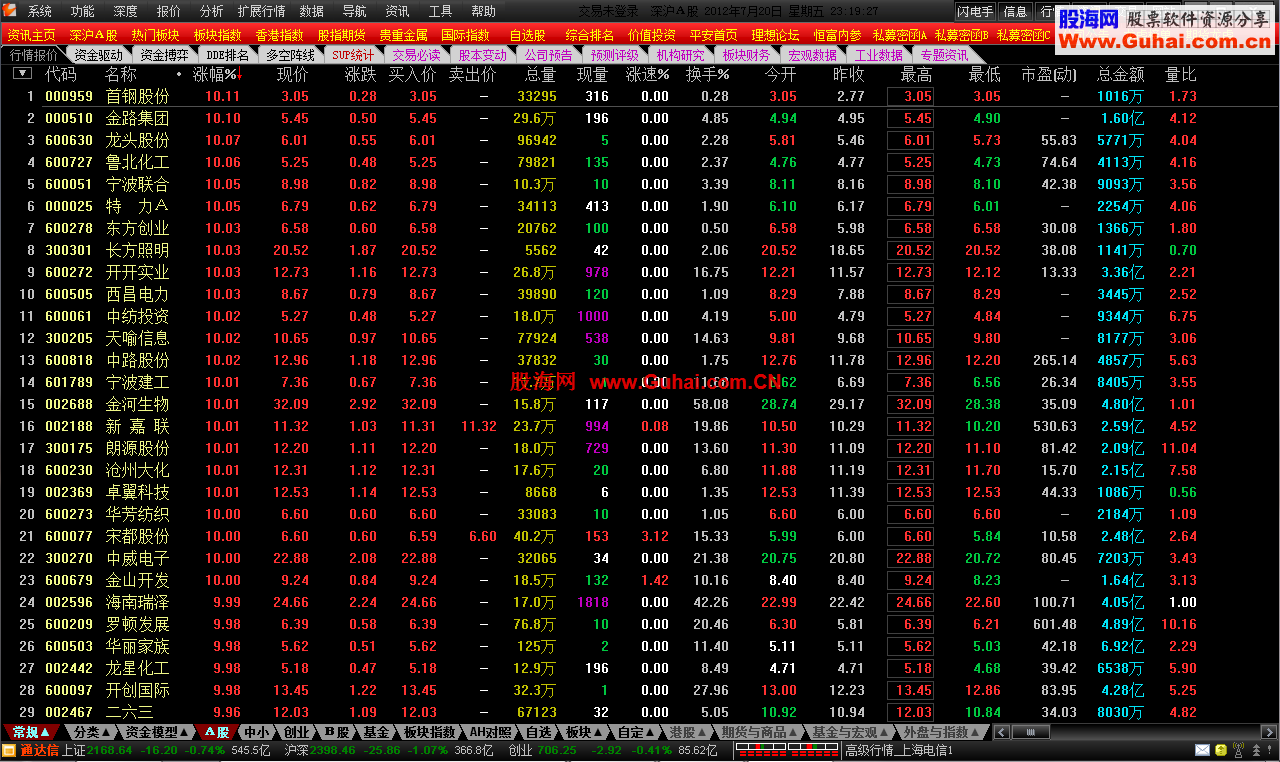Expand the 基金与宏观 bottom tab menu
The image size is (1280, 762).
[x=850, y=732]
